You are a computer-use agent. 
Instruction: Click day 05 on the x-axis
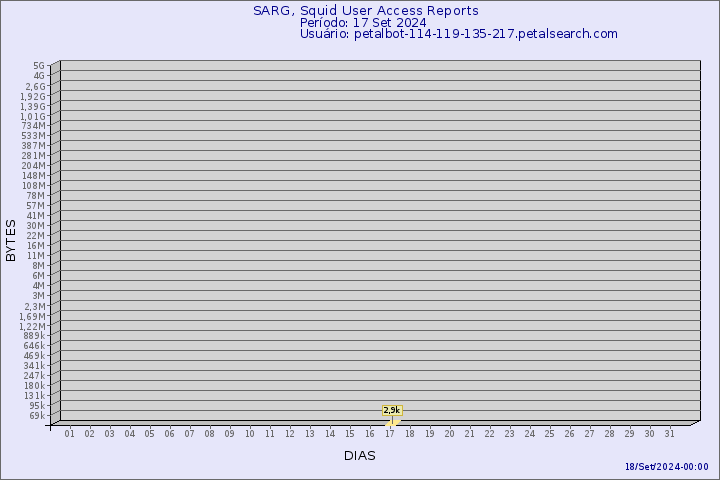[149, 434]
